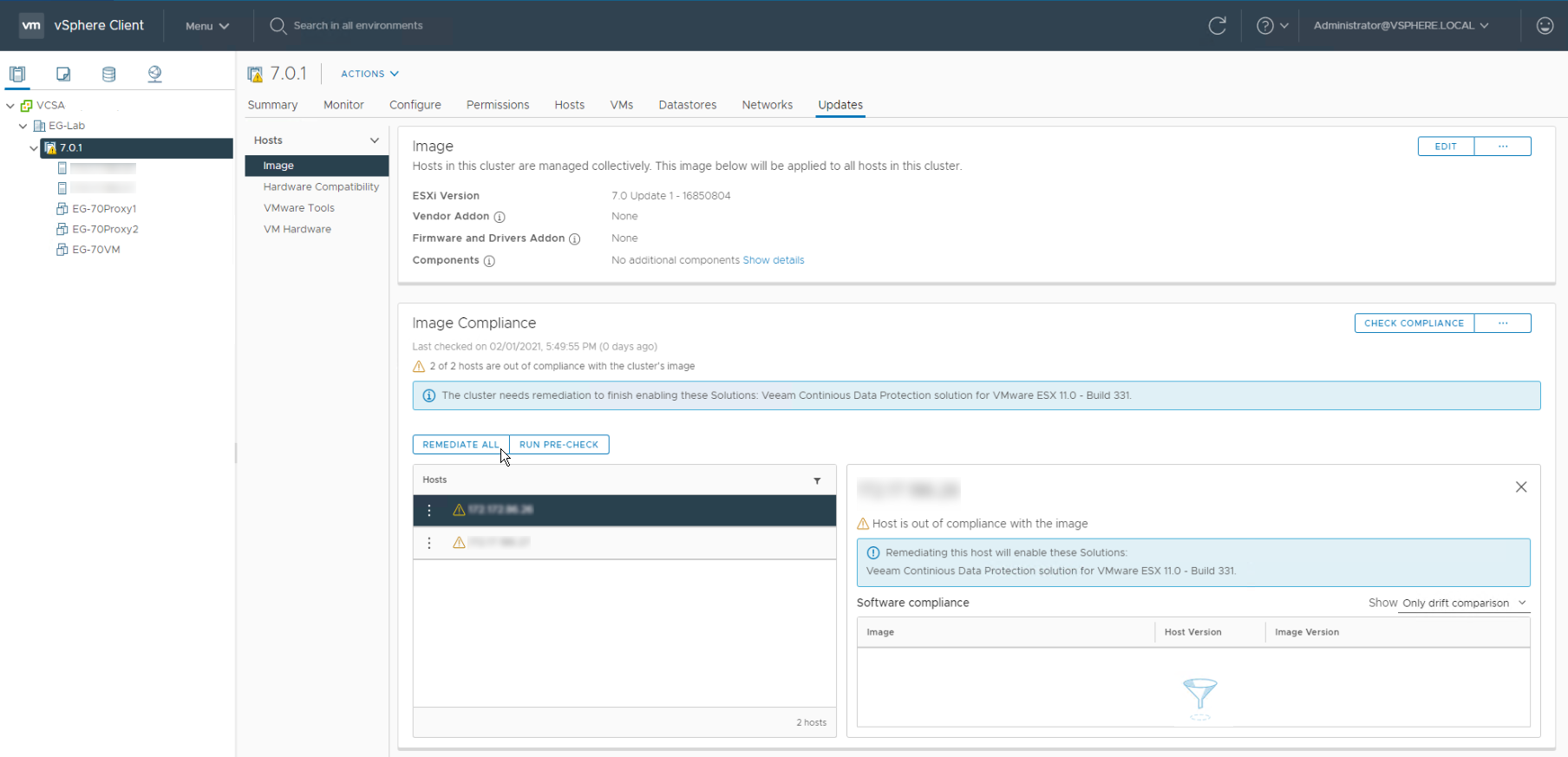Screen dimensions: 1568x757
Task: Click the 7.0.1 cluster icon in header
Action: [255, 75]
